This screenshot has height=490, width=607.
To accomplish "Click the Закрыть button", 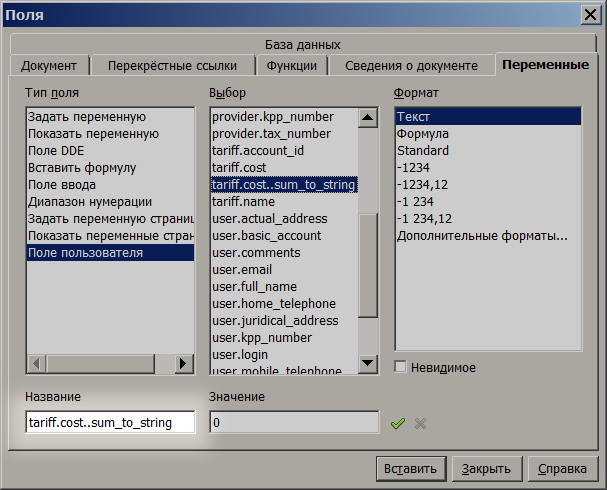I will [x=486, y=469].
